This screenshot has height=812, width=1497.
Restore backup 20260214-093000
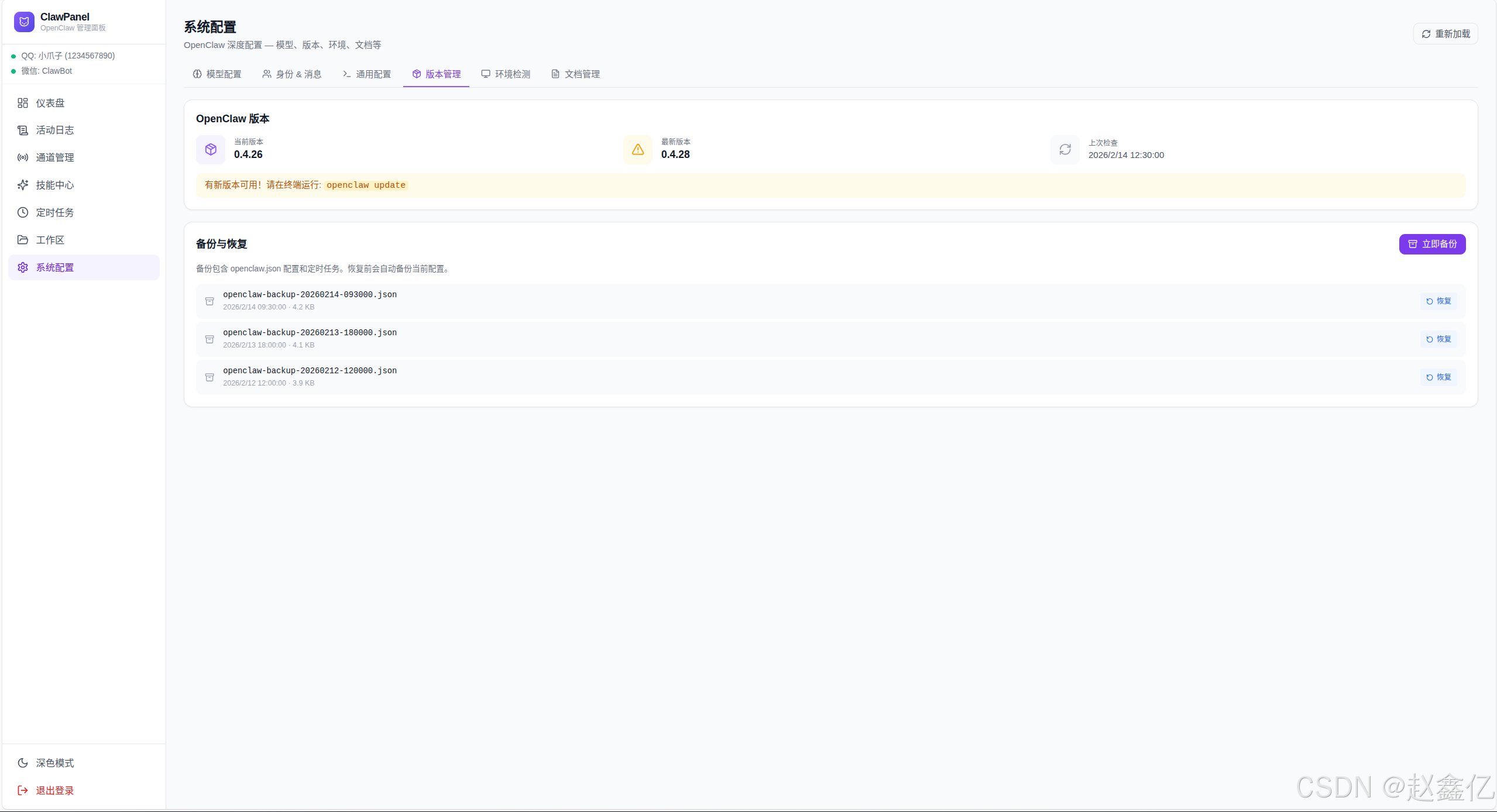1438,301
